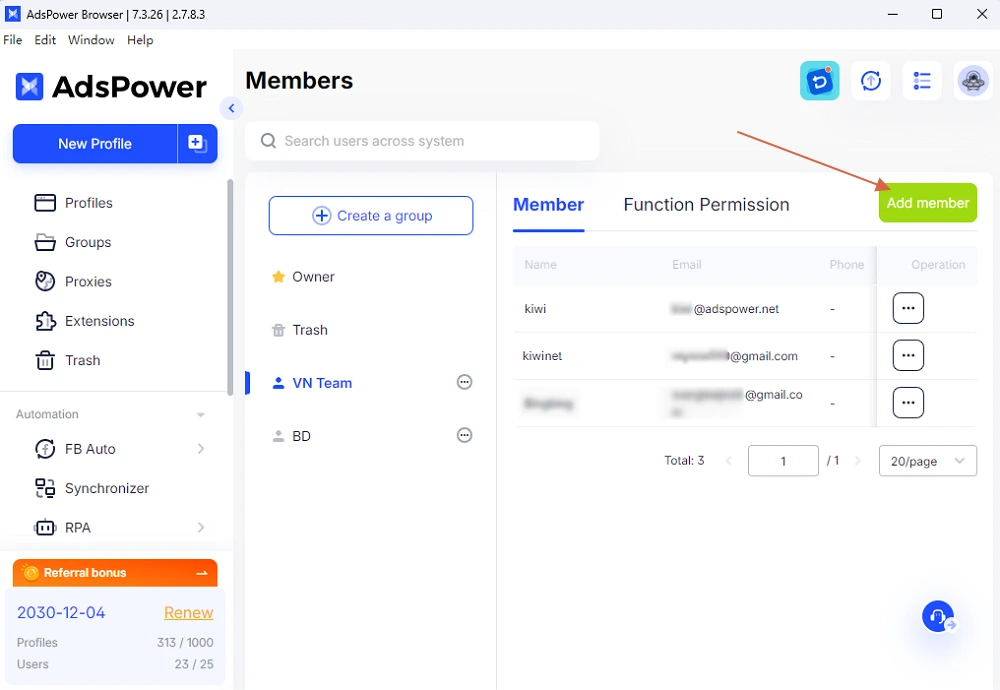This screenshot has width=1000, height=690.
Task: Open the Referral bonus banner
Action: [115, 573]
